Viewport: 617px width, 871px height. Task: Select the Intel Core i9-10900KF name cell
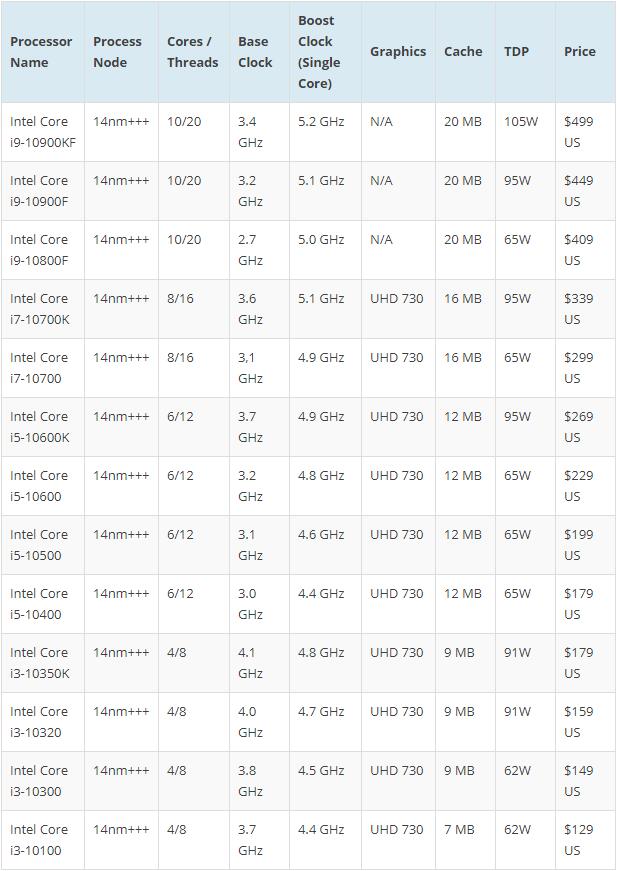tap(43, 132)
